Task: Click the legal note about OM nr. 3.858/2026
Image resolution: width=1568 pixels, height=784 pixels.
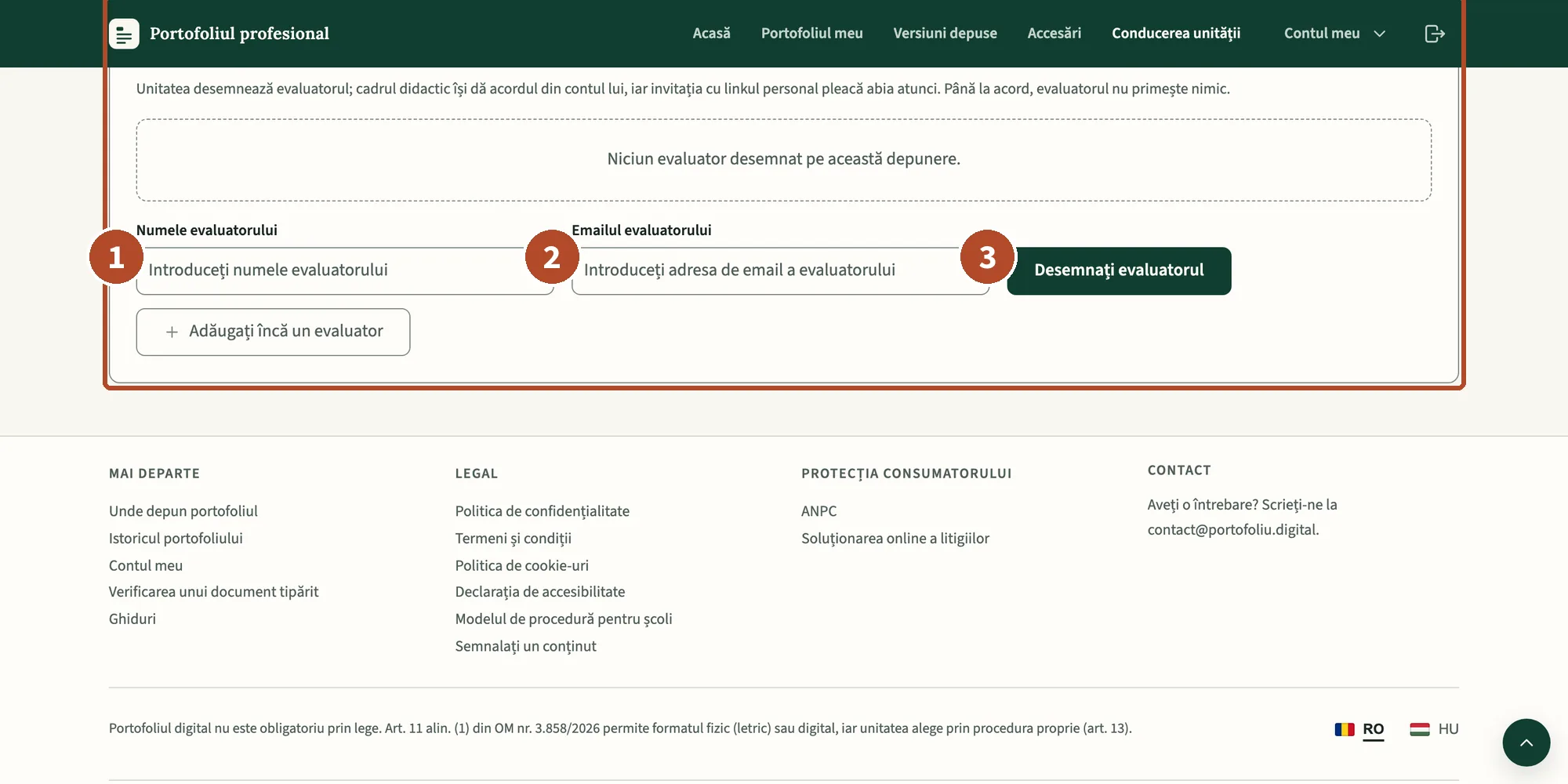Action: (x=620, y=728)
